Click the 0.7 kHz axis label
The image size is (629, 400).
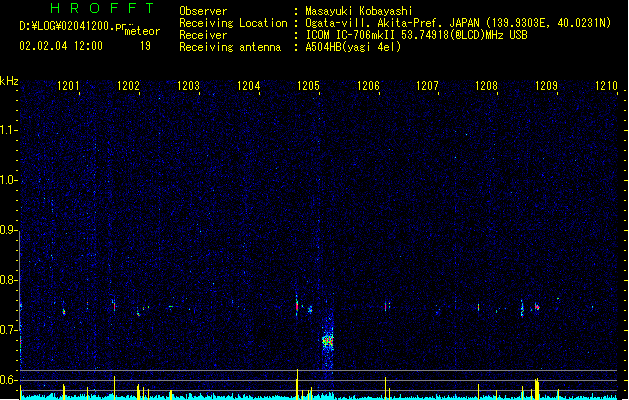coord(8,330)
